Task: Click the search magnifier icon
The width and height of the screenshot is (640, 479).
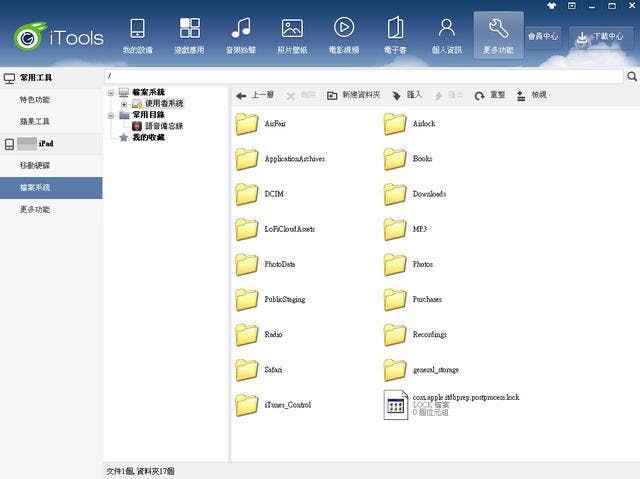Action: tap(631, 76)
